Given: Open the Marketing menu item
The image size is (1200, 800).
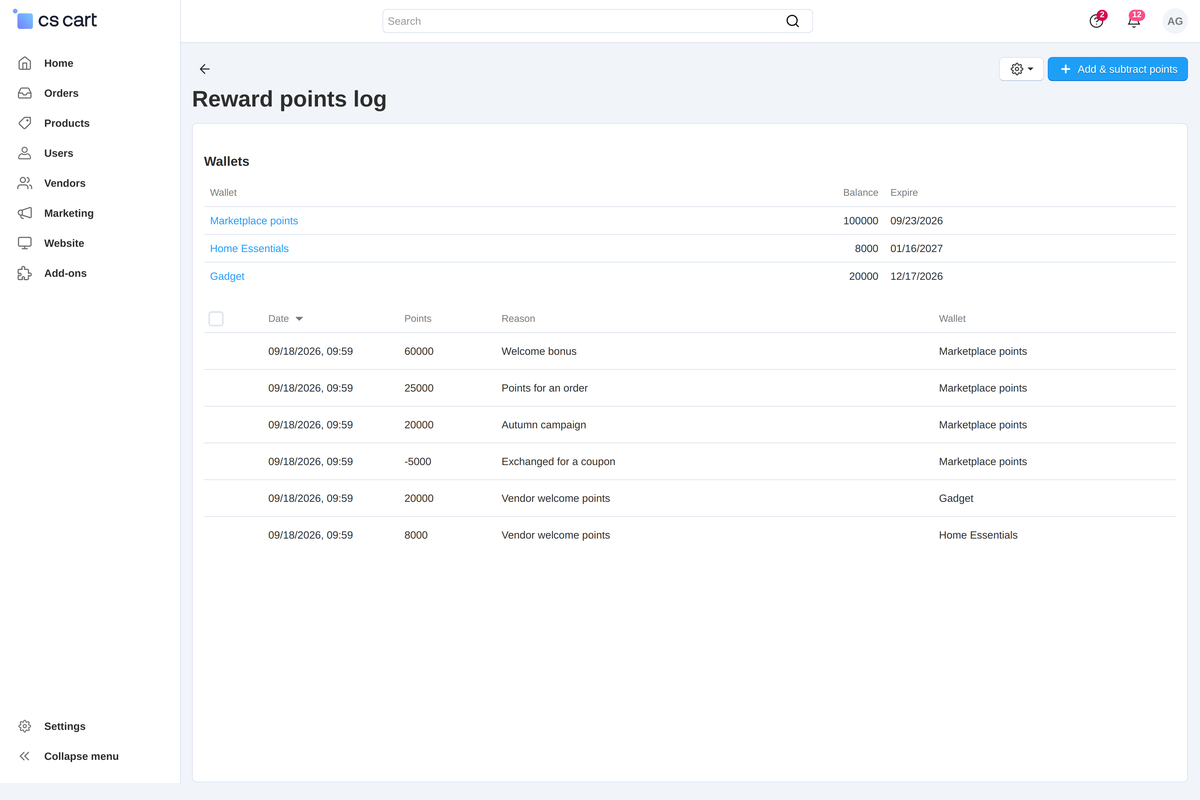Looking at the screenshot, I should click(69, 213).
